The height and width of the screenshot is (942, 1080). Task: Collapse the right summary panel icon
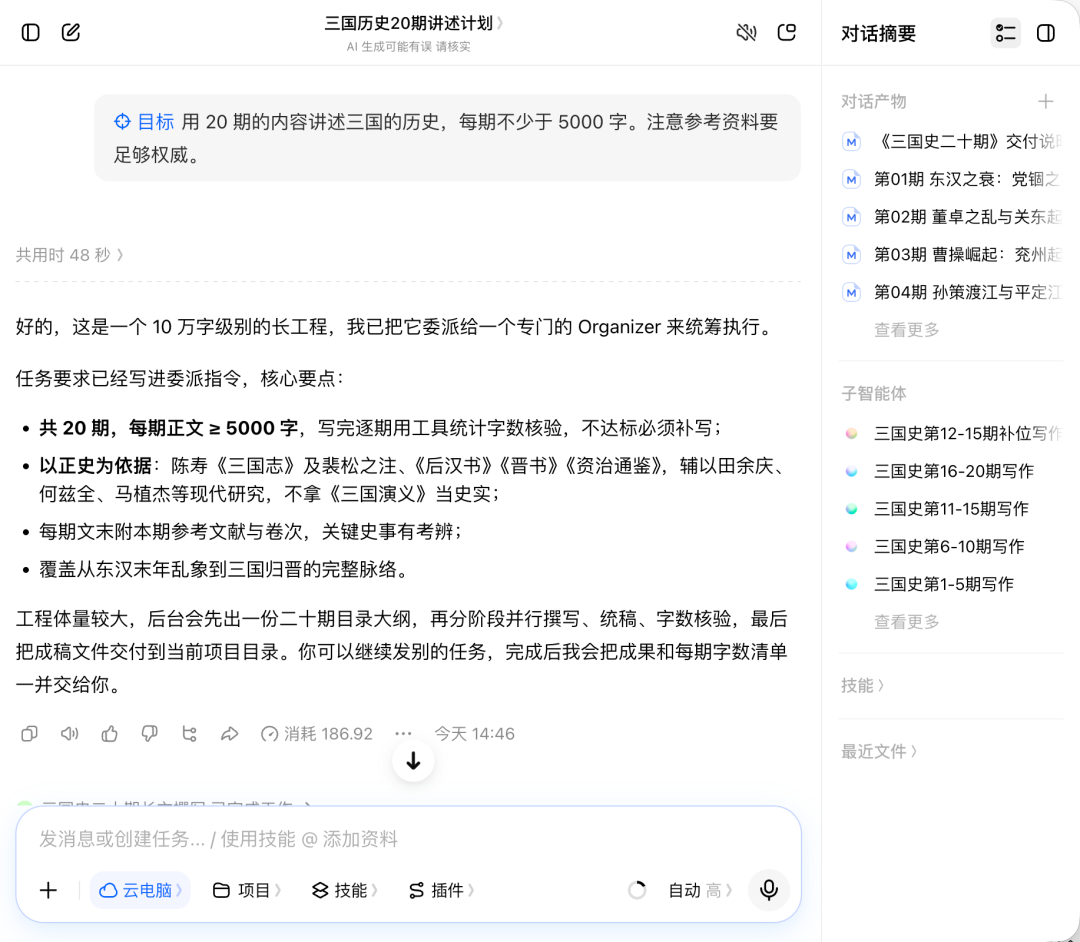click(1046, 33)
